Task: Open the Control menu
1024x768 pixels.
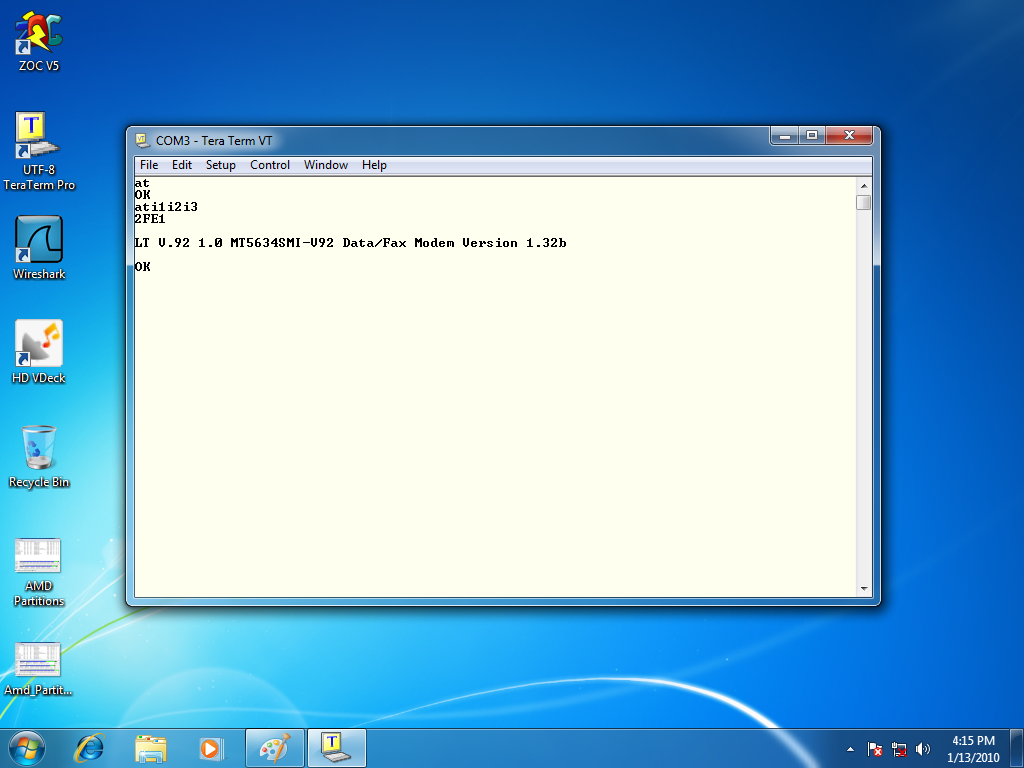Action: [270, 165]
